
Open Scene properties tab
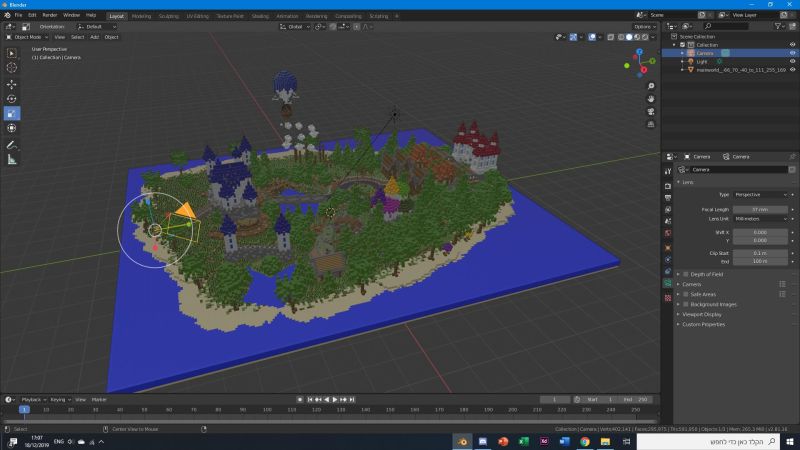(668, 221)
